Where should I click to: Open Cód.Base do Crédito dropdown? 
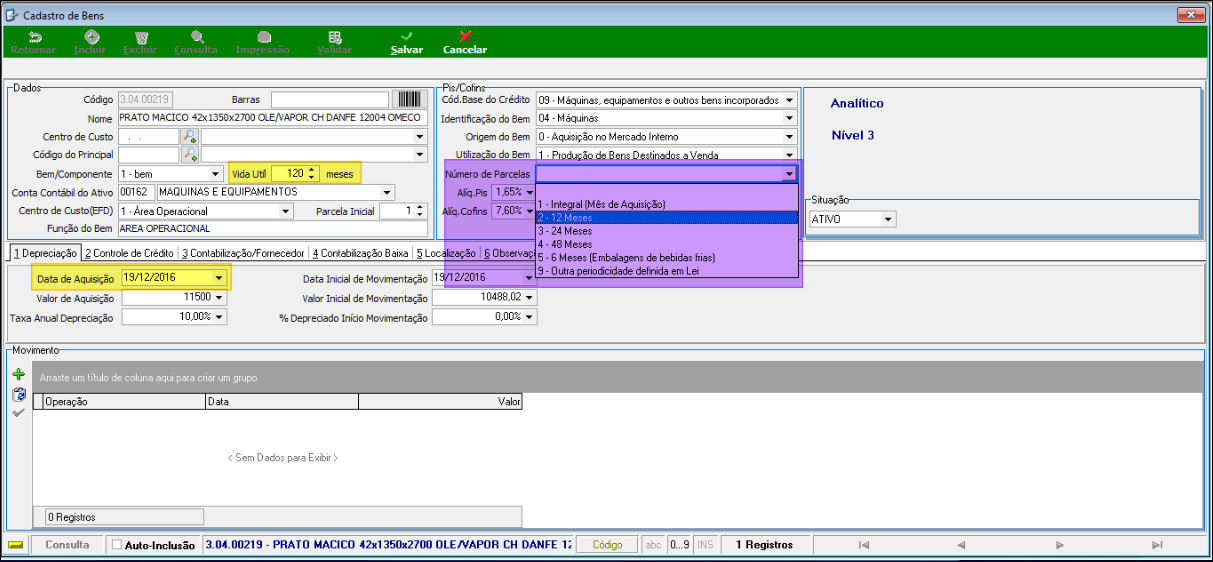[x=789, y=100]
